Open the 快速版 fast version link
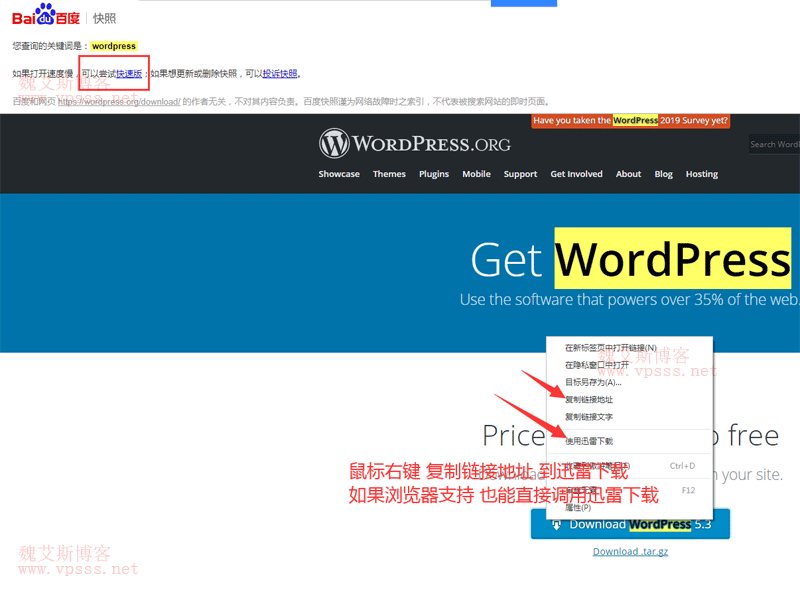Image resolution: width=800 pixels, height=590 pixels. pyautogui.click(x=130, y=73)
